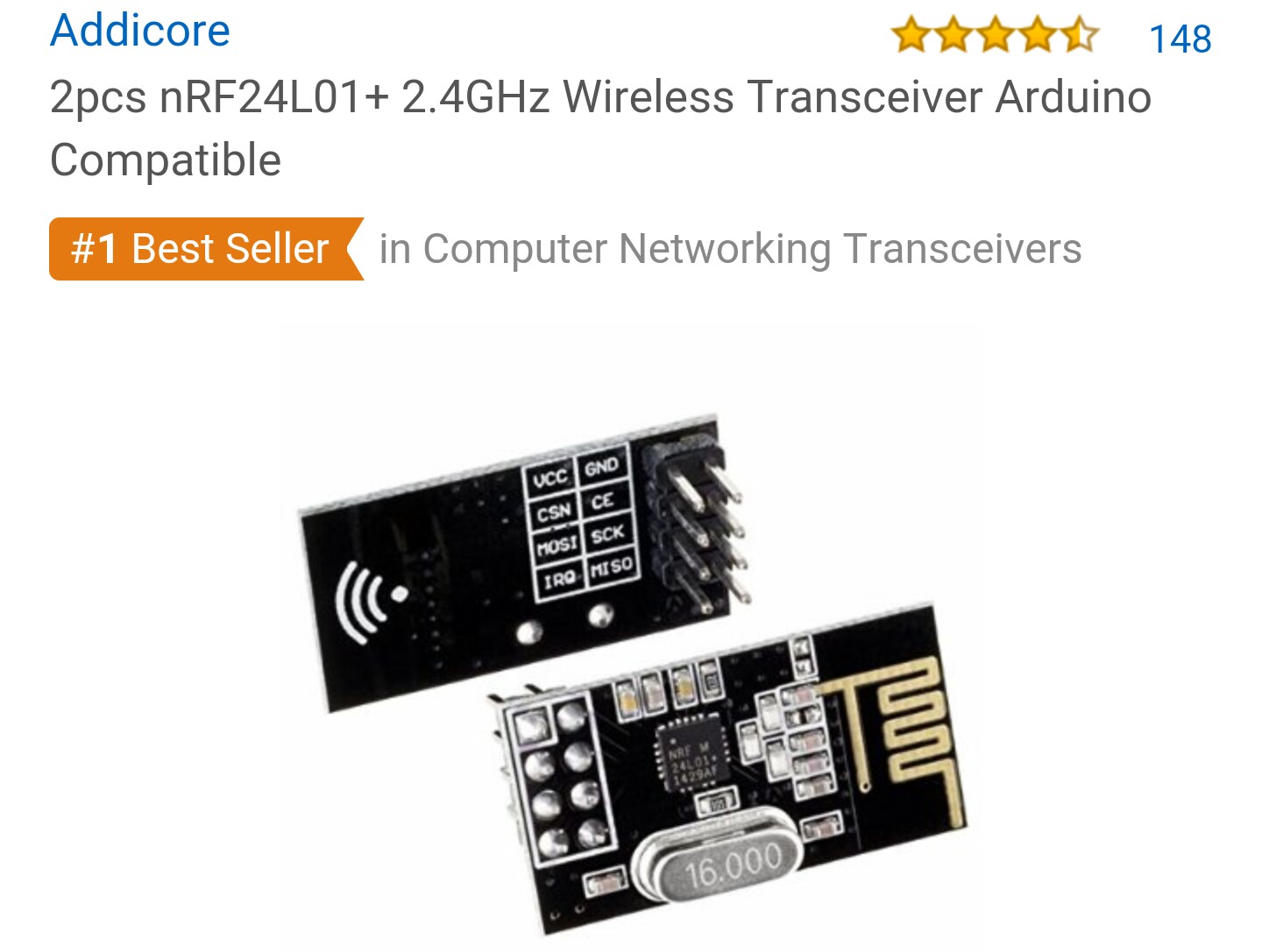Tap the nRF24L01+ Wireless Transceiver product title
The image size is (1262, 952).
(x=600, y=128)
